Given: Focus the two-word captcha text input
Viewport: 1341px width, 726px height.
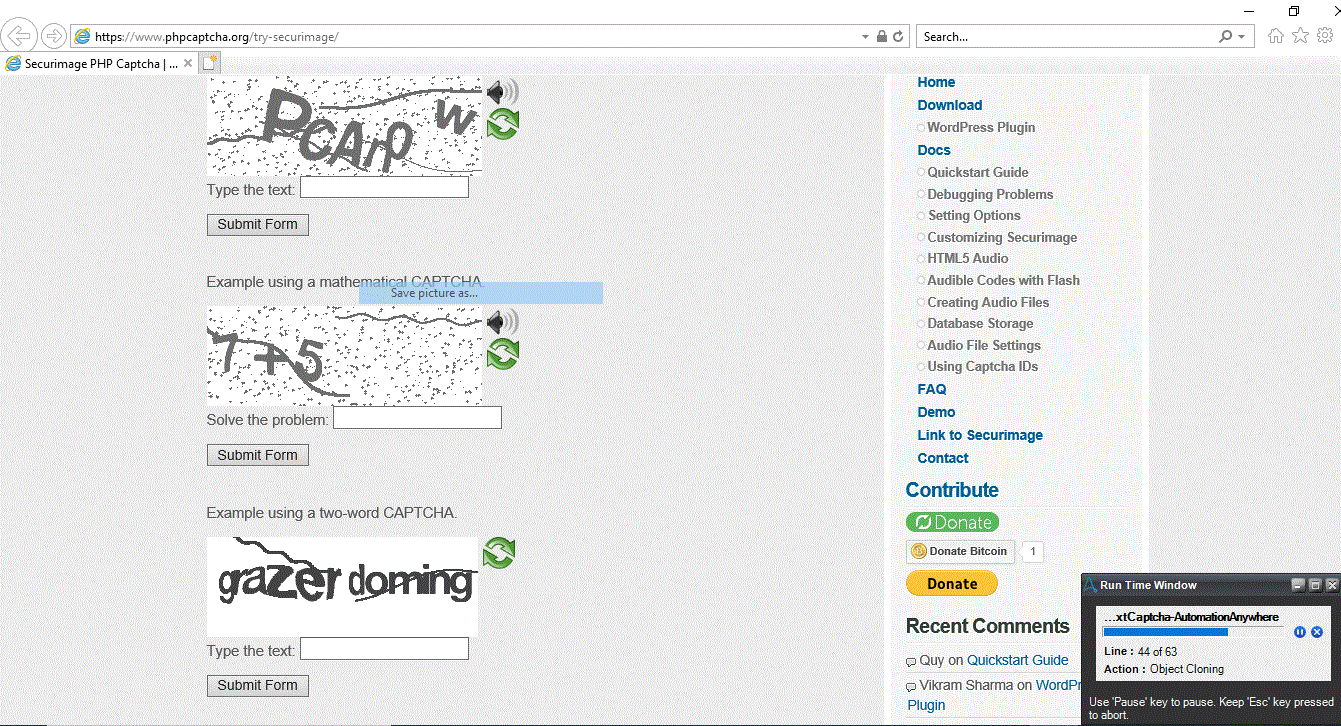Looking at the screenshot, I should [384, 649].
